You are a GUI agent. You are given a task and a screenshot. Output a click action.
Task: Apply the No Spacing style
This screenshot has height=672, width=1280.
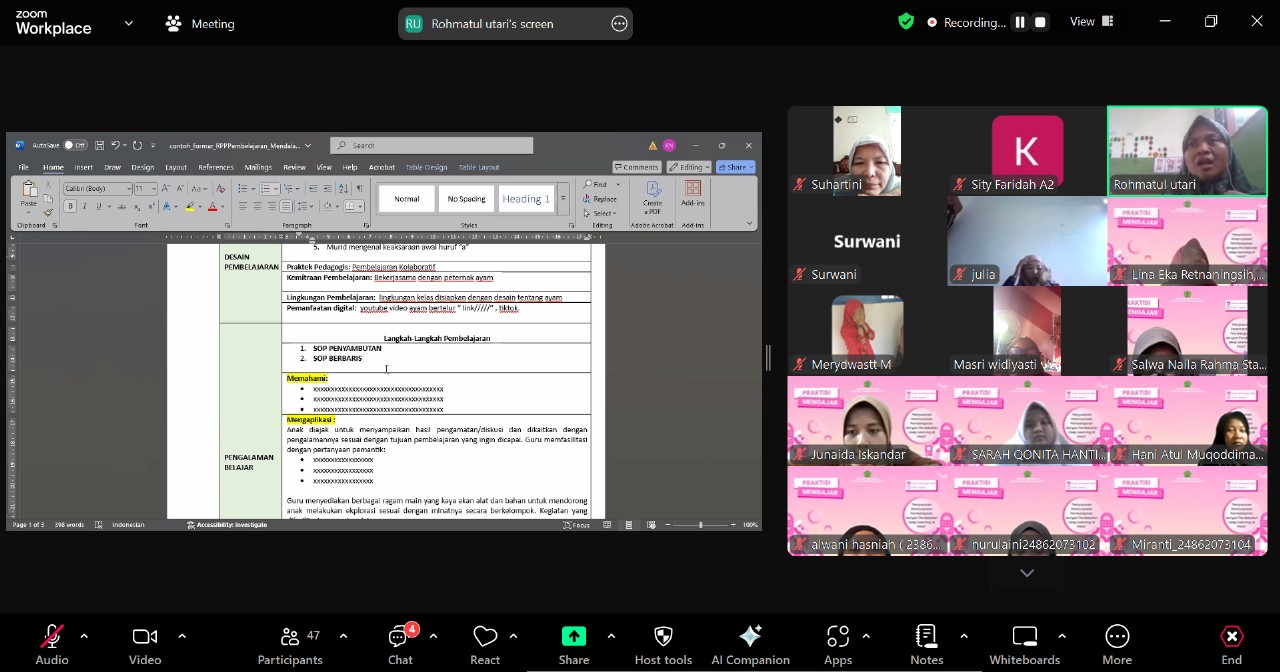466,199
